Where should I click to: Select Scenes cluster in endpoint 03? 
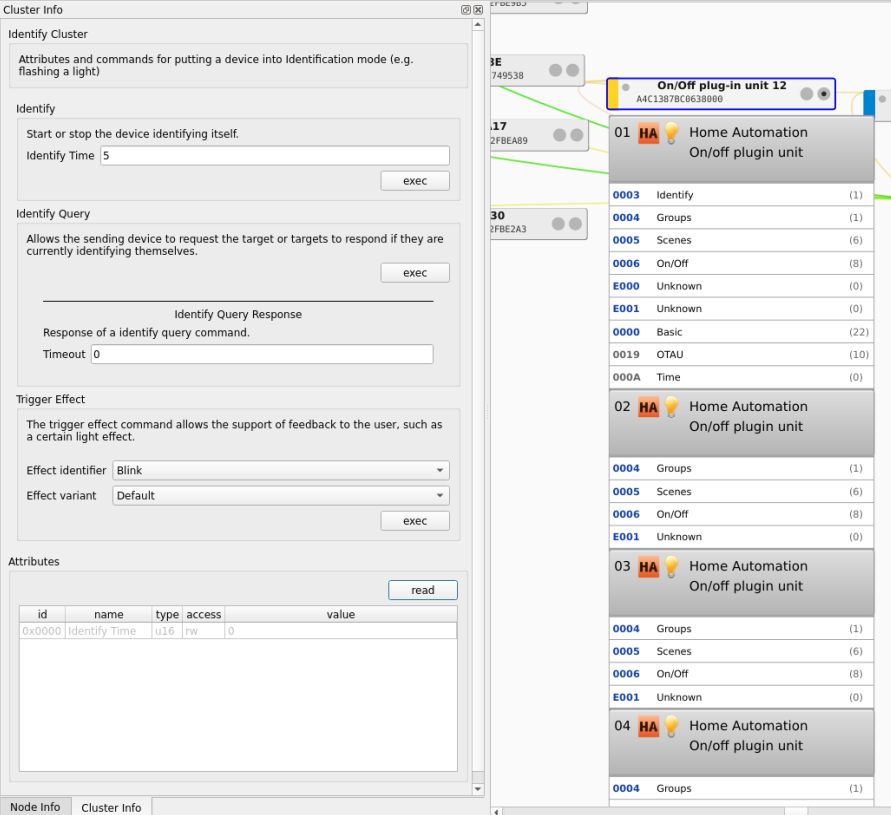741,651
